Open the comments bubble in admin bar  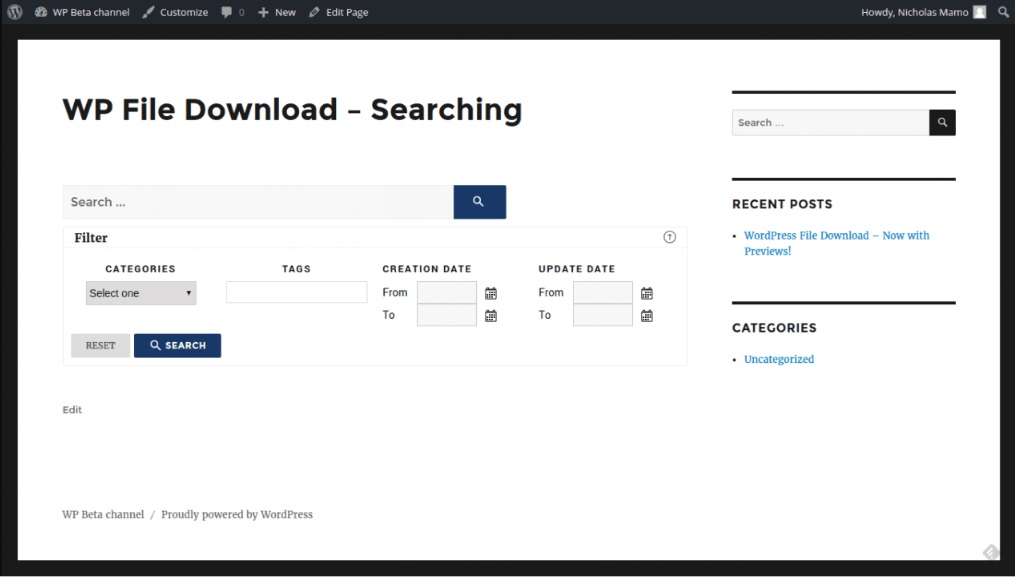tap(232, 12)
